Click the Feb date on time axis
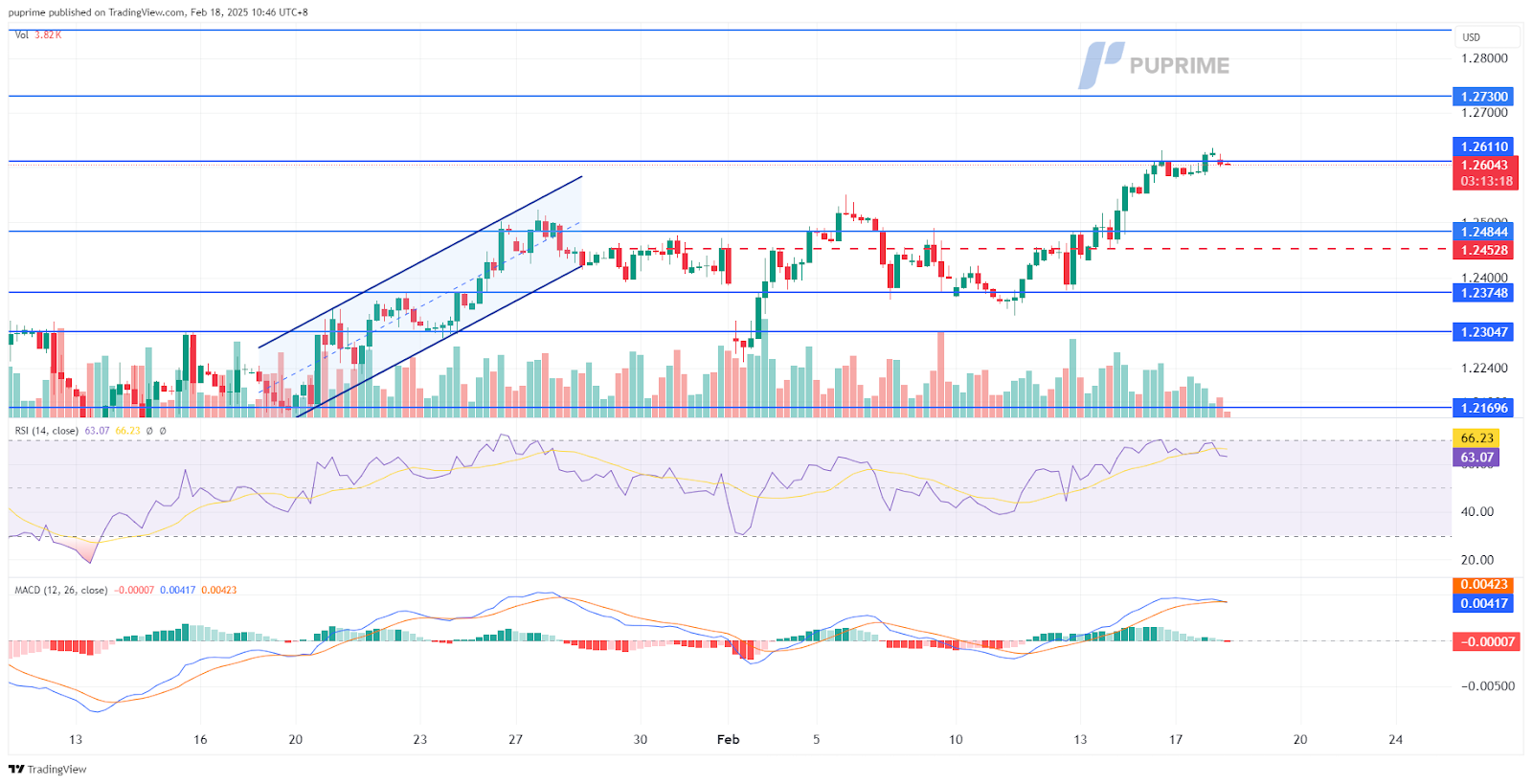 pos(729,739)
